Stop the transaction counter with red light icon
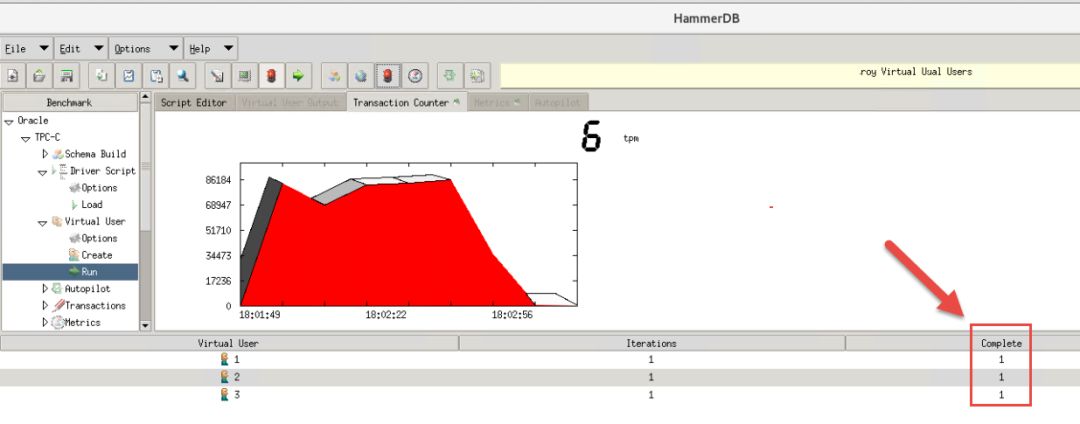Viewport: 1080px width, 424px height. [387, 76]
